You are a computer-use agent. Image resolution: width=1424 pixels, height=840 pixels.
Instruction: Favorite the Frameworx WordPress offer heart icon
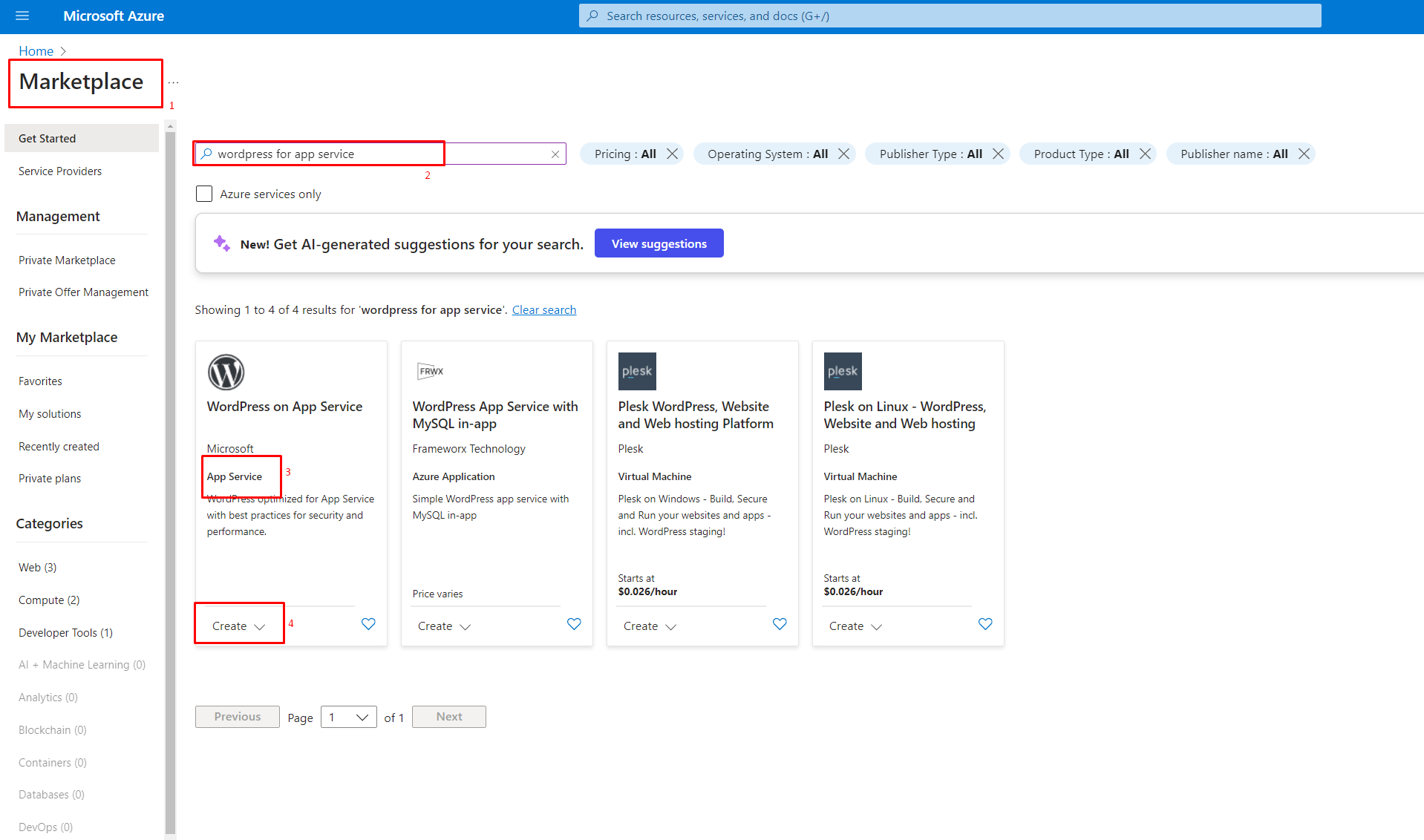[574, 624]
